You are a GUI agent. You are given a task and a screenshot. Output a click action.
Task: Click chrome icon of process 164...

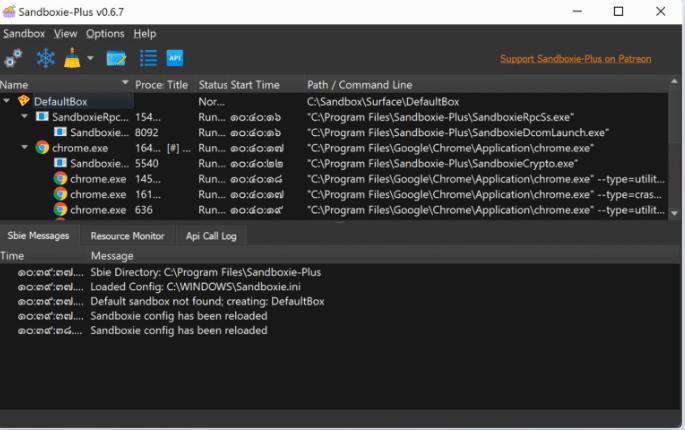pyautogui.click(x=42, y=148)
